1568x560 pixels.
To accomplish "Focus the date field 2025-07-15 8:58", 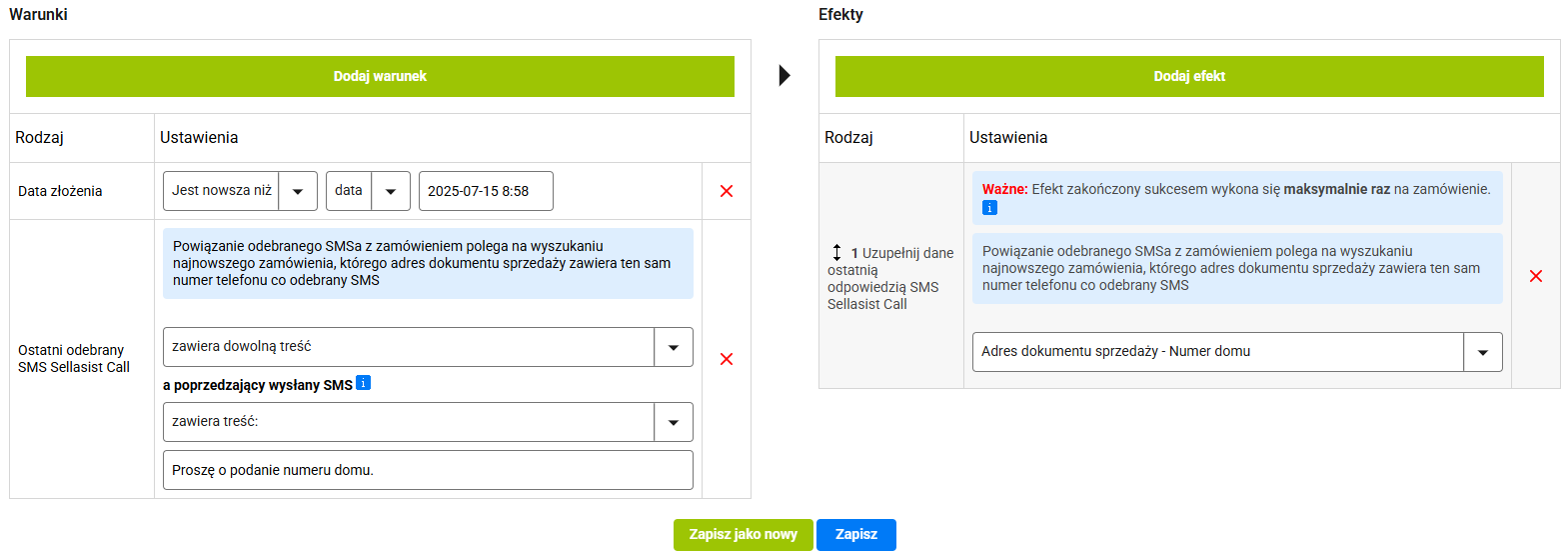I will 486,191.
